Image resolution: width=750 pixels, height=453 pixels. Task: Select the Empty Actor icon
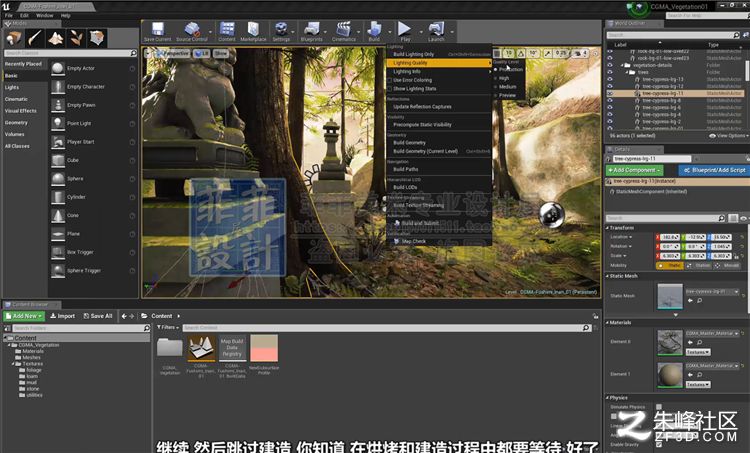58,68
